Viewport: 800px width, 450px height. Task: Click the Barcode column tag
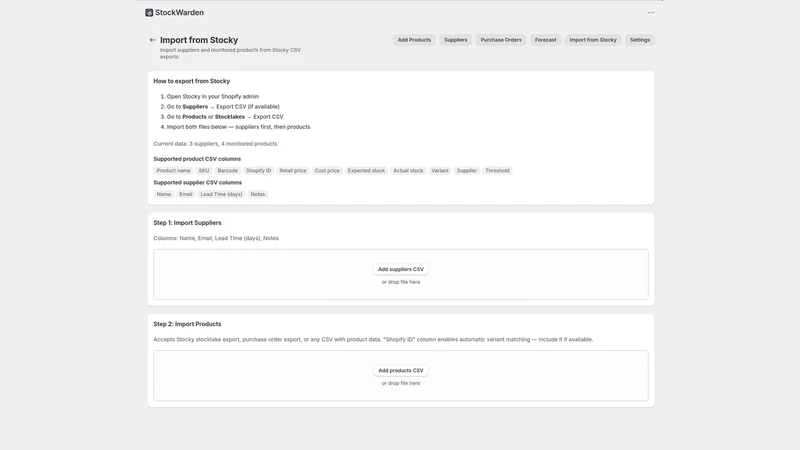228,170
